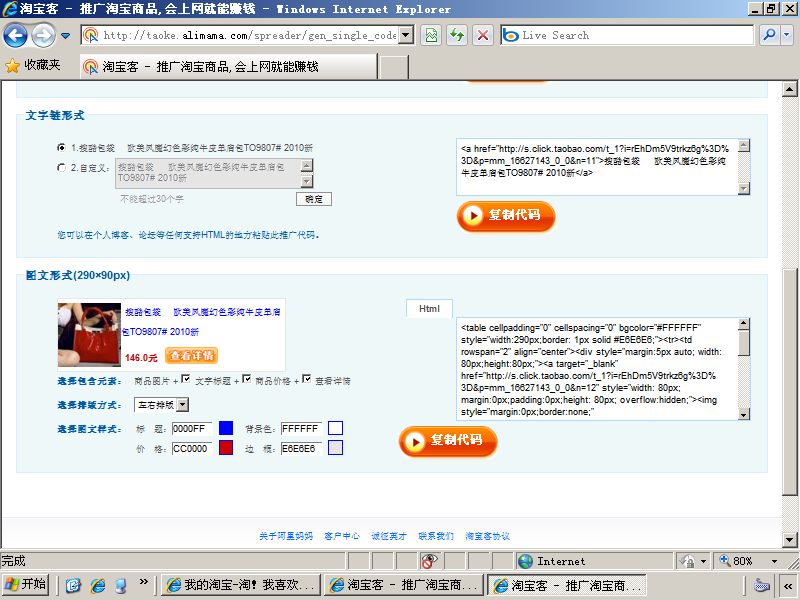Open the Favorites star 收藏夹
This screenshot has width=800, height=600.
tap(33, 65)
